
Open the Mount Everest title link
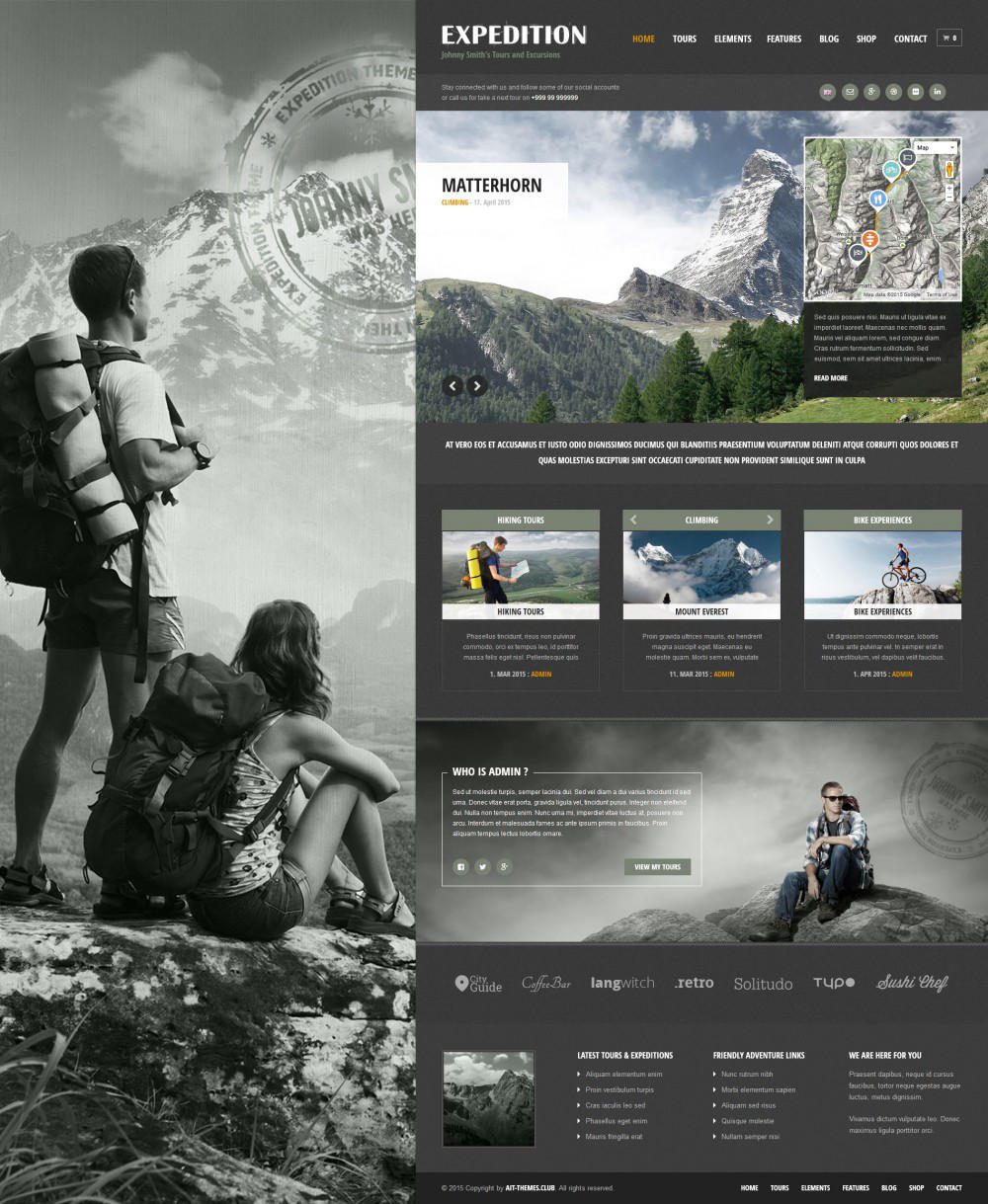(701, 611)
